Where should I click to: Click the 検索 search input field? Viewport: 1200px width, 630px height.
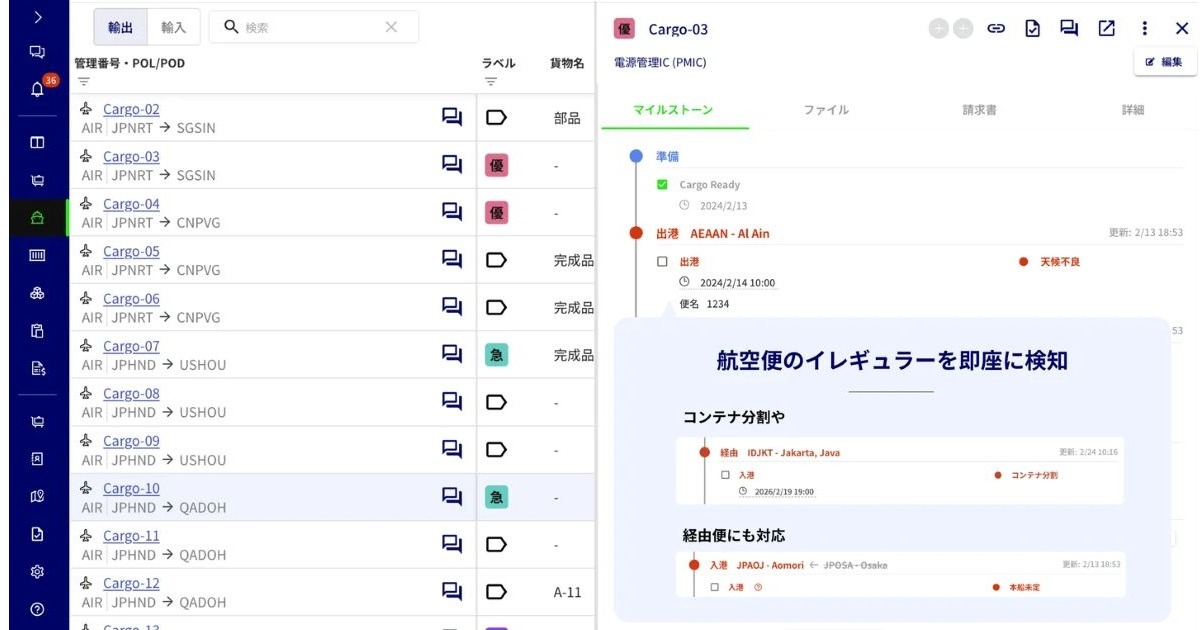(305, 27)
